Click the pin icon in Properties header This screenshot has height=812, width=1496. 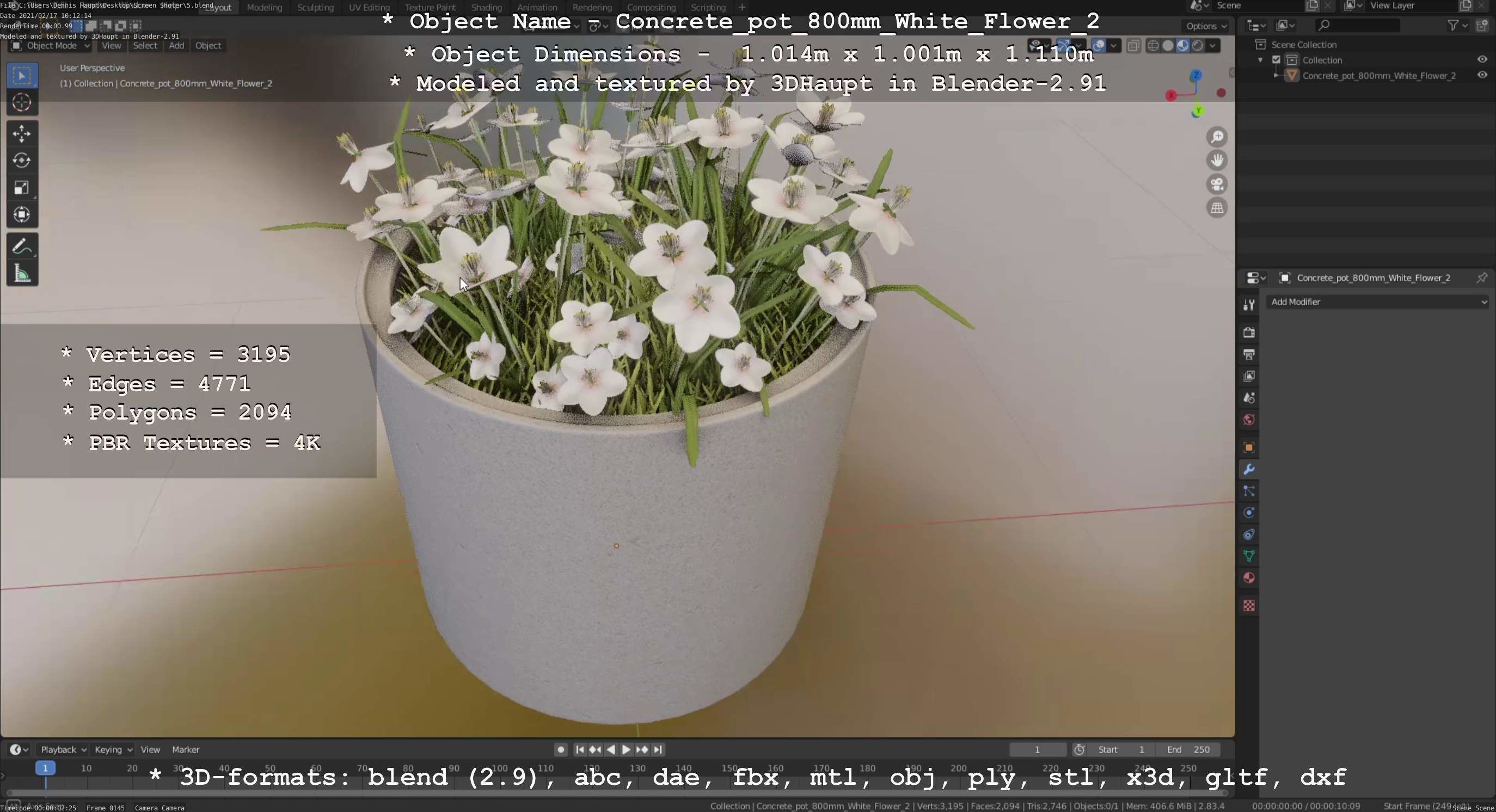click(1481, 278)
